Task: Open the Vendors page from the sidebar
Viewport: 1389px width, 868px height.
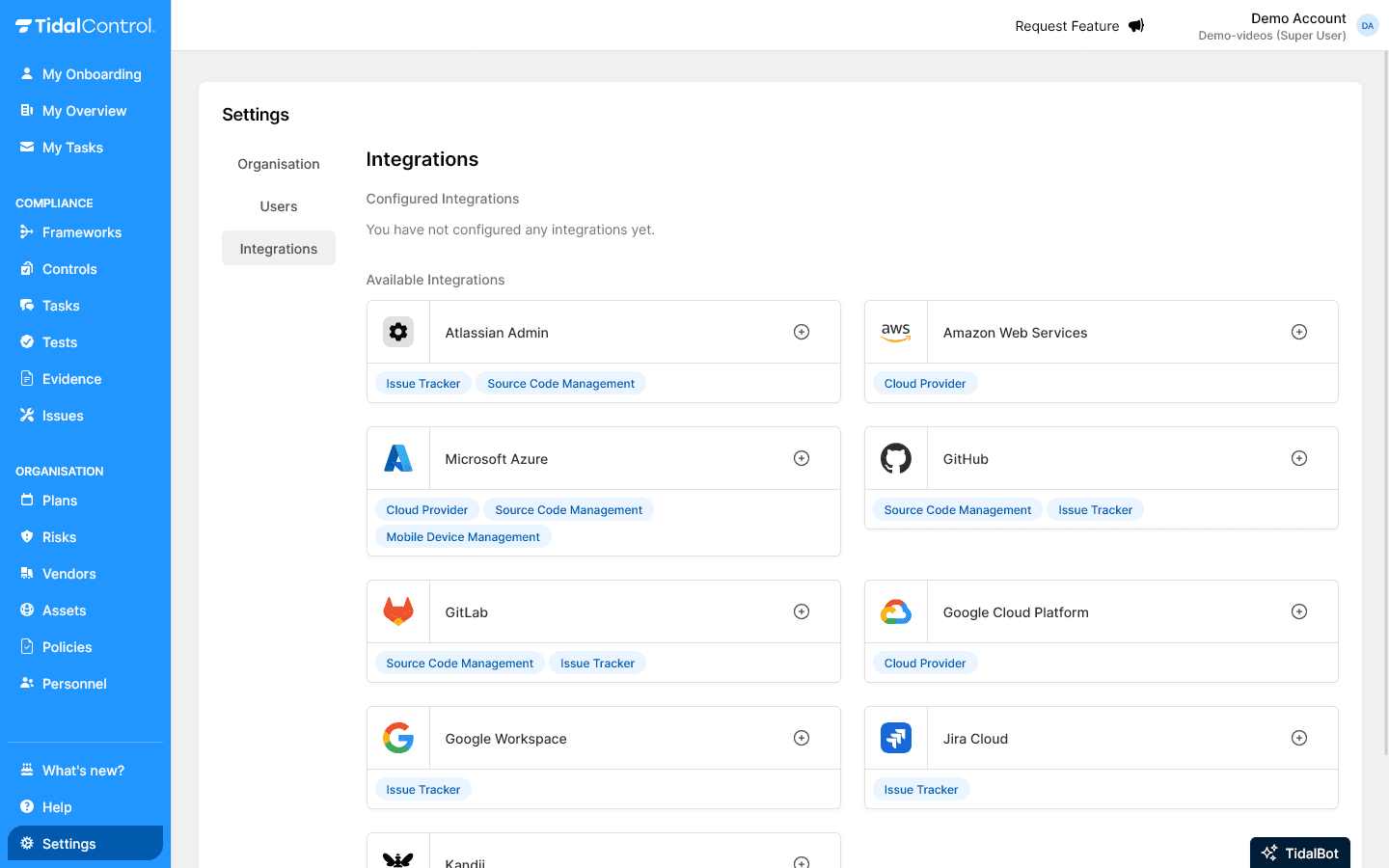Action: click(68, 574)
